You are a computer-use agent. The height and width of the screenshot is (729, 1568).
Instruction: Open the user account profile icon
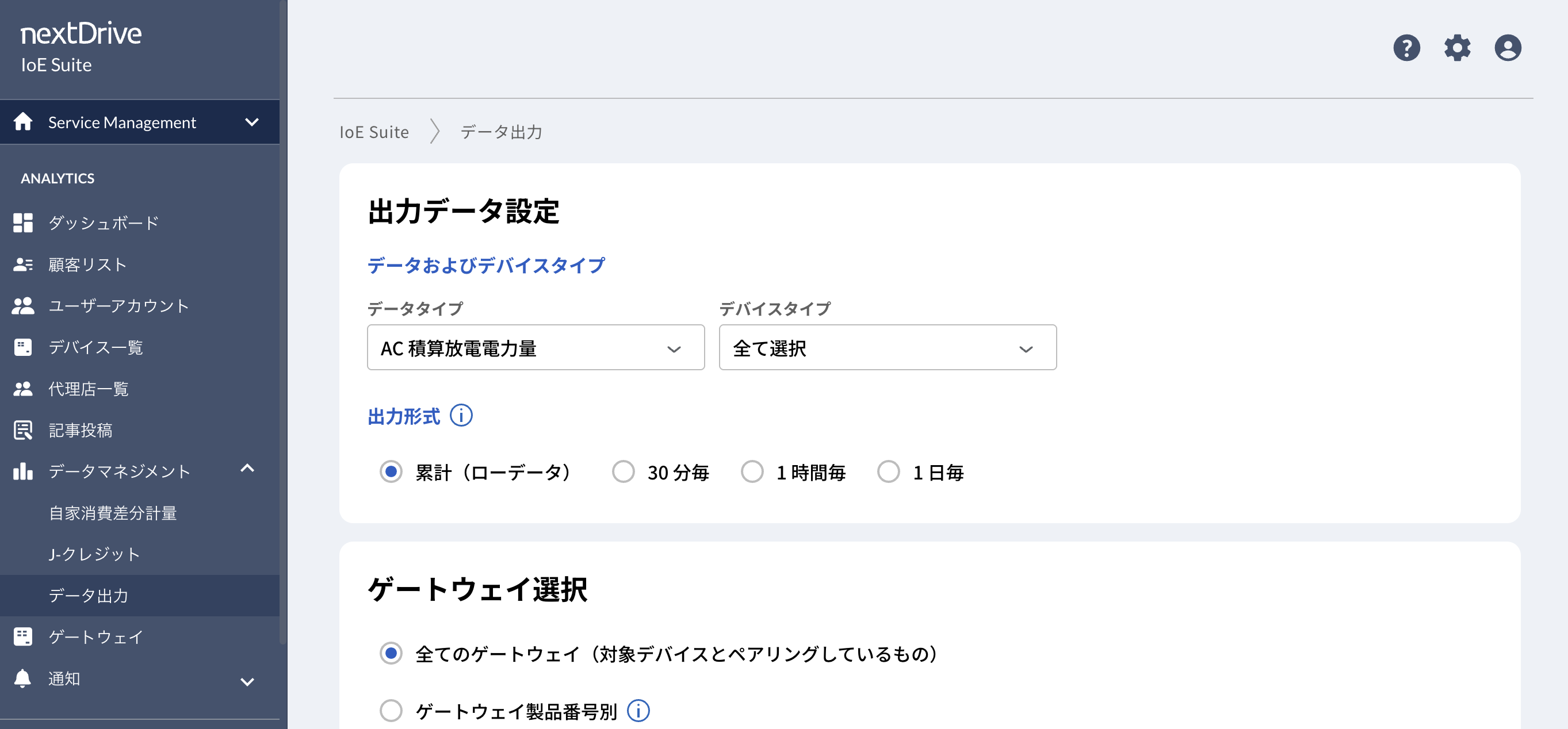(1507, 48)
